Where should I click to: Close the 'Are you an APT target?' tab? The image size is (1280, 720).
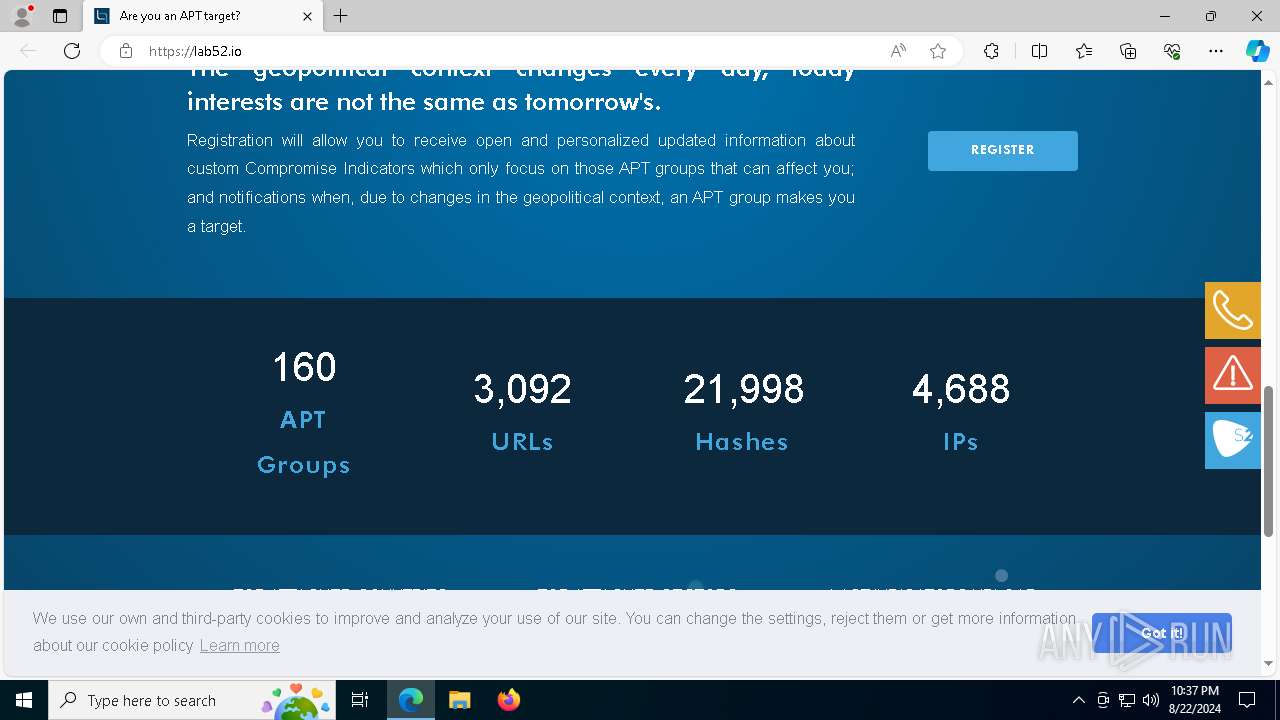307,16
